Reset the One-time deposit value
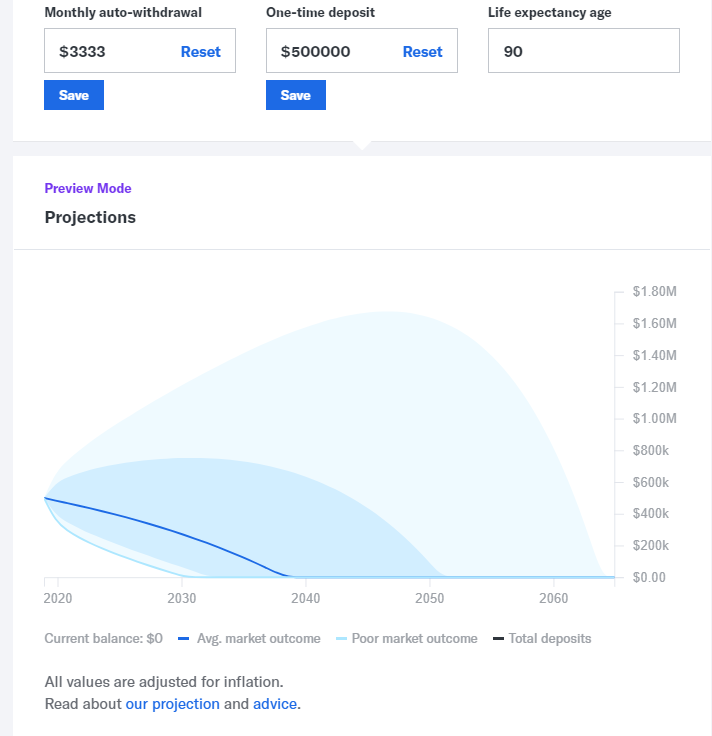Screen dimensions: 712x736 click(422, 51)
